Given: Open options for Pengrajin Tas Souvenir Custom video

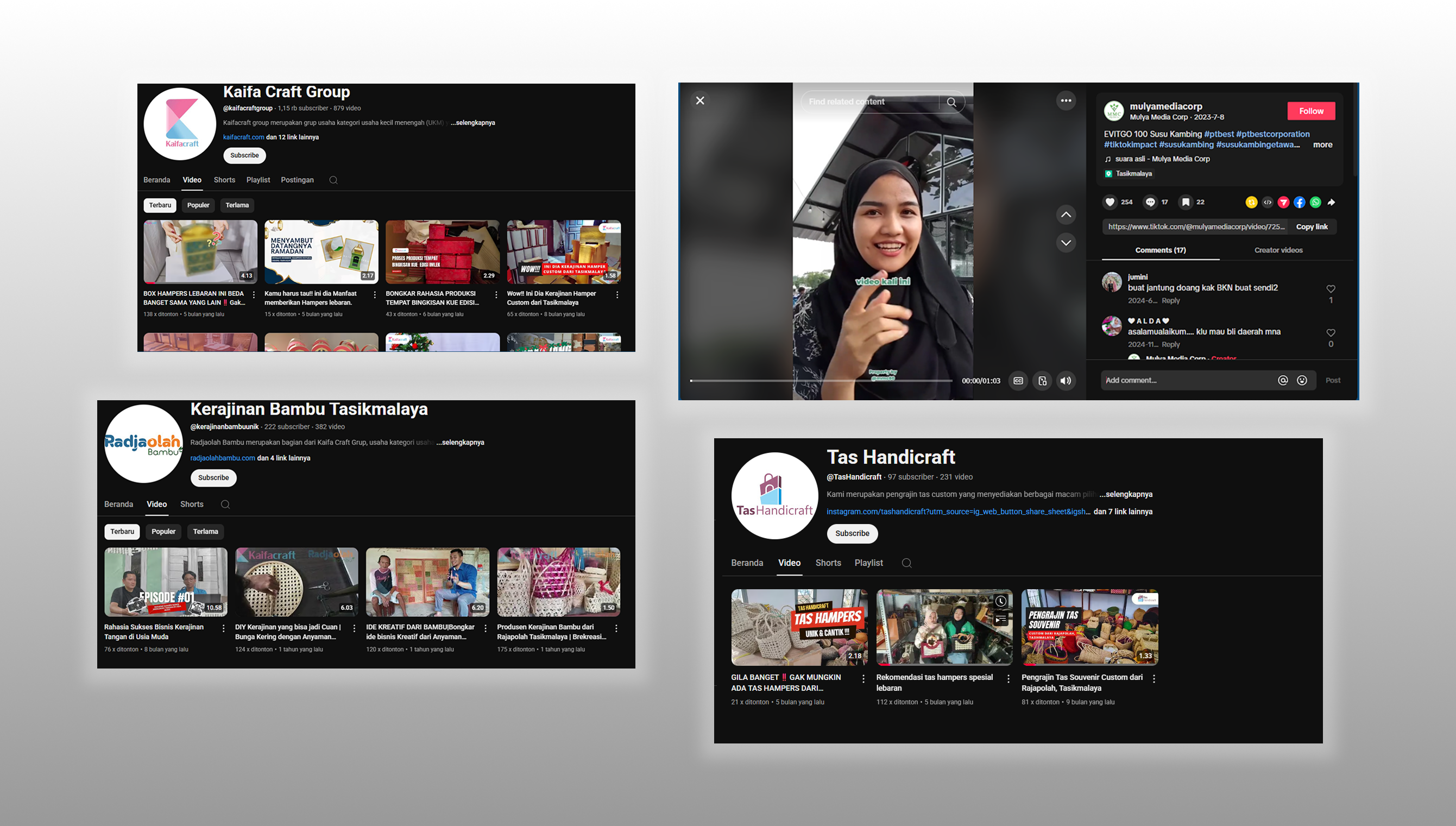Looking at the screenshot, I should point(1154,679).
